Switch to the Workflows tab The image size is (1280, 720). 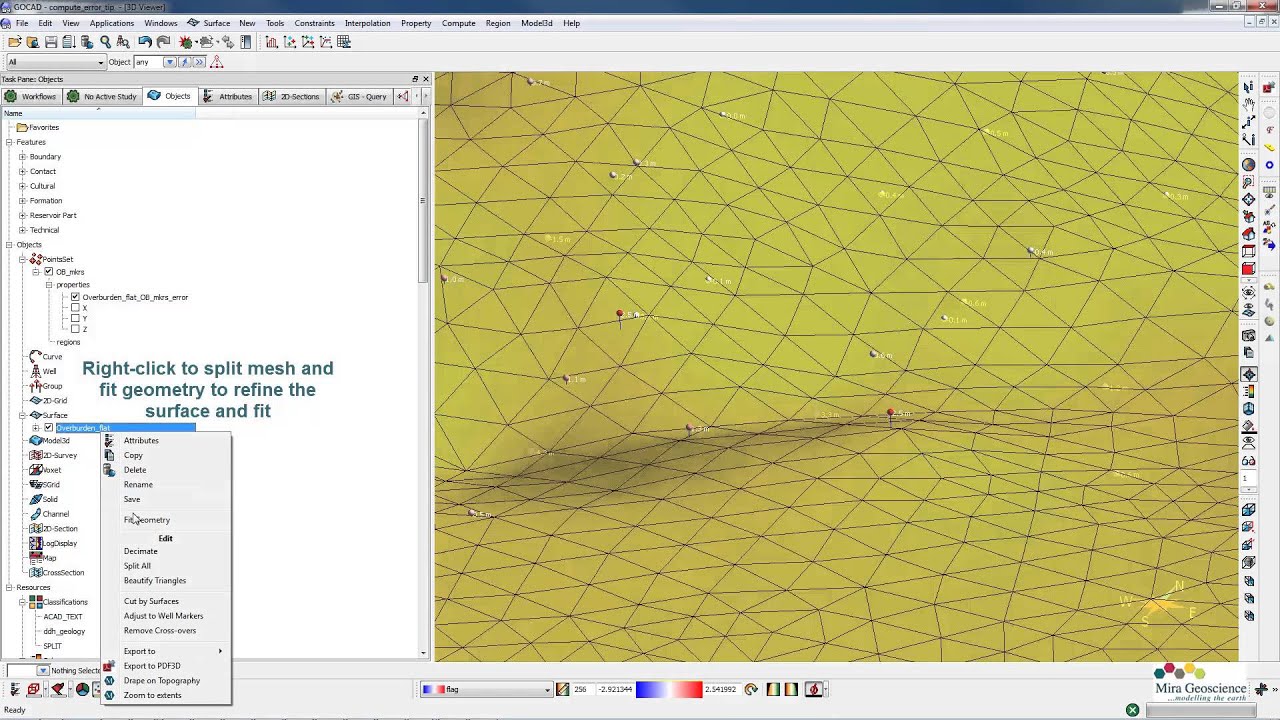pyautogui.click(x=31, y=96)
